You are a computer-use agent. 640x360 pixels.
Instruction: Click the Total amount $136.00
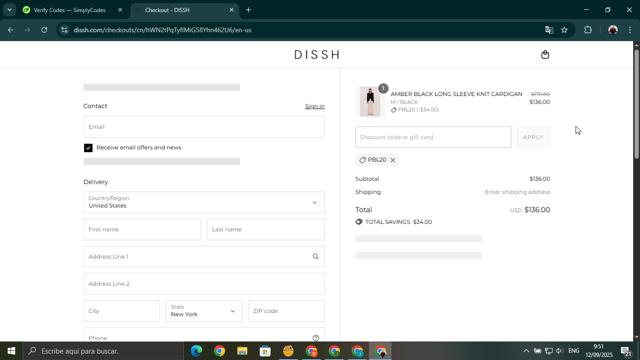537,210
